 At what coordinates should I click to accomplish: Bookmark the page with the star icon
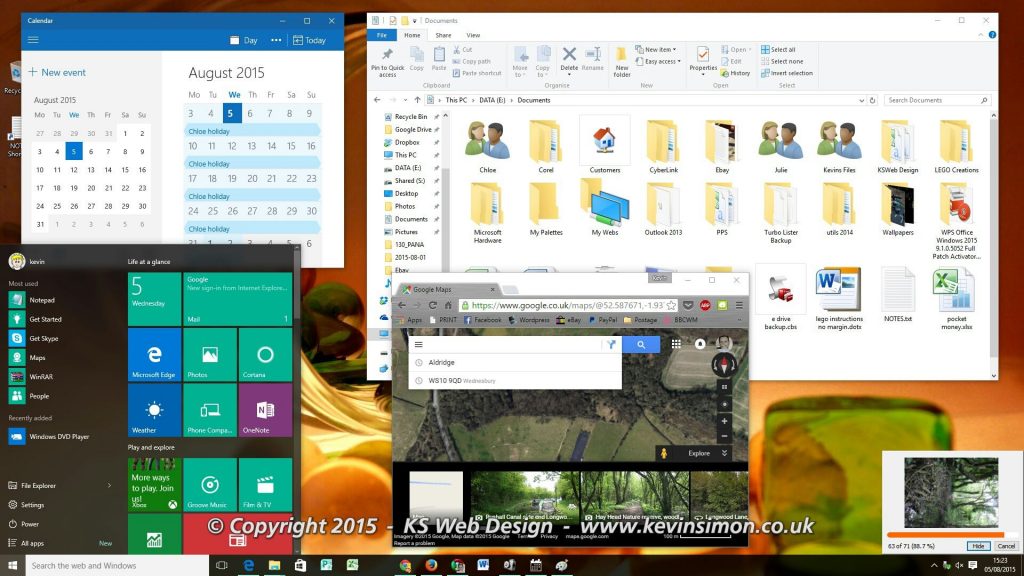673,305
